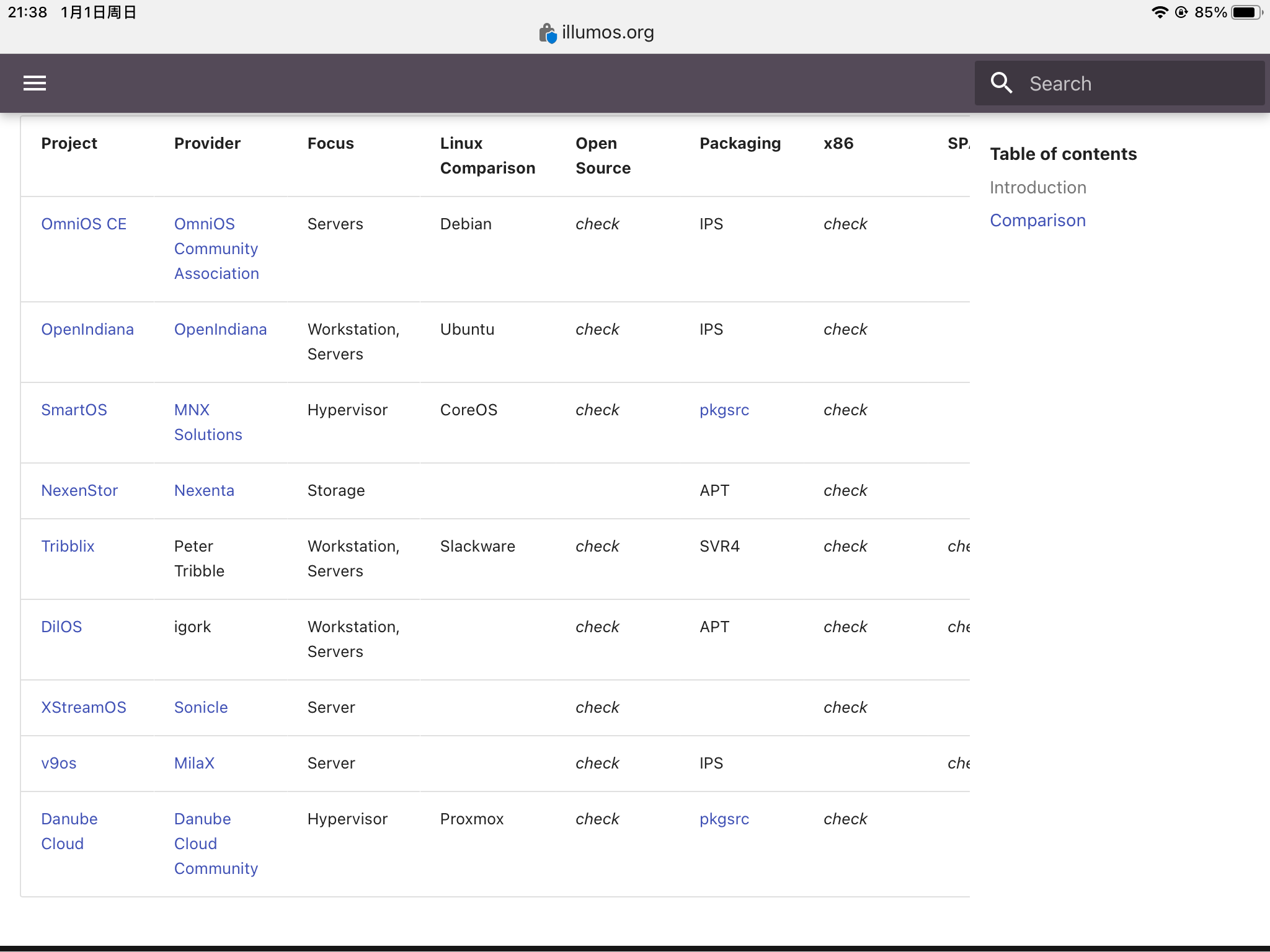This screenshot has height=952, width=1270.
Task: Tap the Wi-Fi status icon
Action: click(1159, 12)
